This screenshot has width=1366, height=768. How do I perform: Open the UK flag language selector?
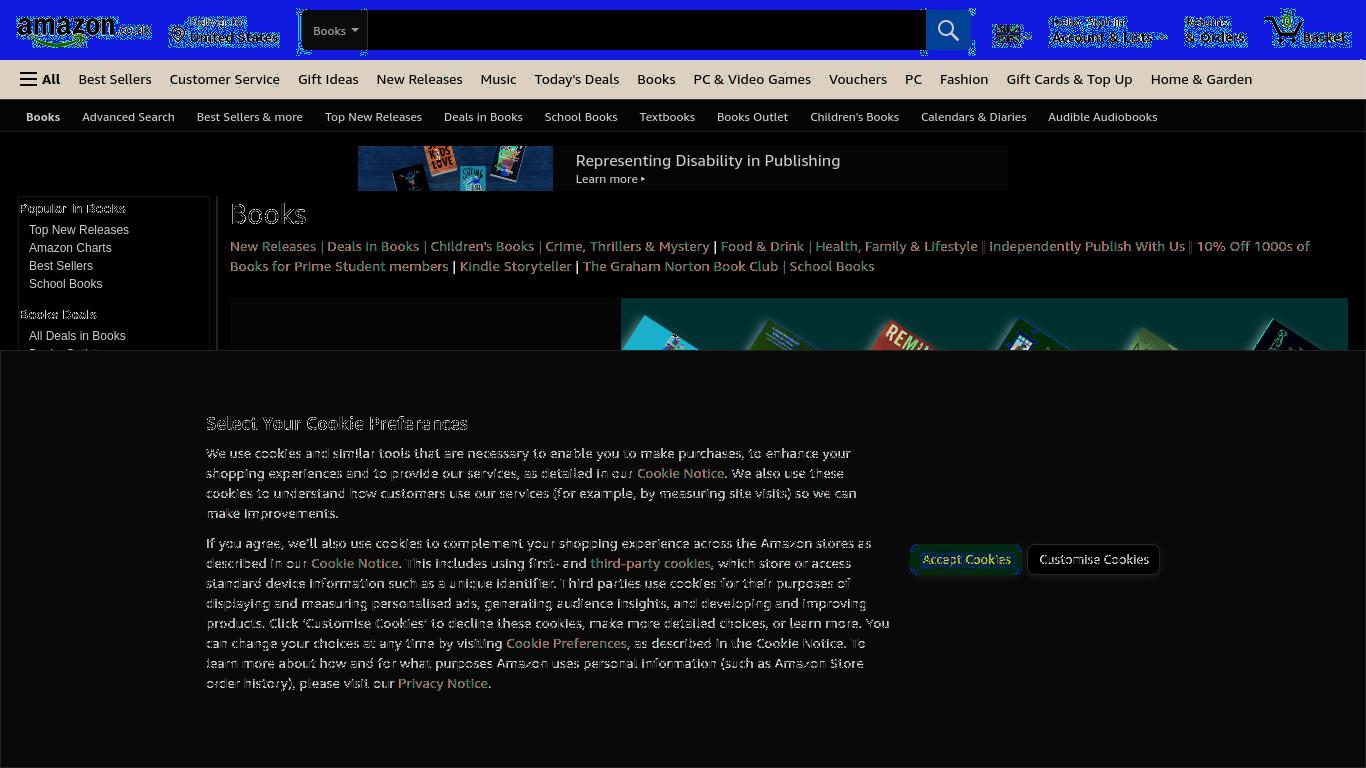coord(1012,35)
